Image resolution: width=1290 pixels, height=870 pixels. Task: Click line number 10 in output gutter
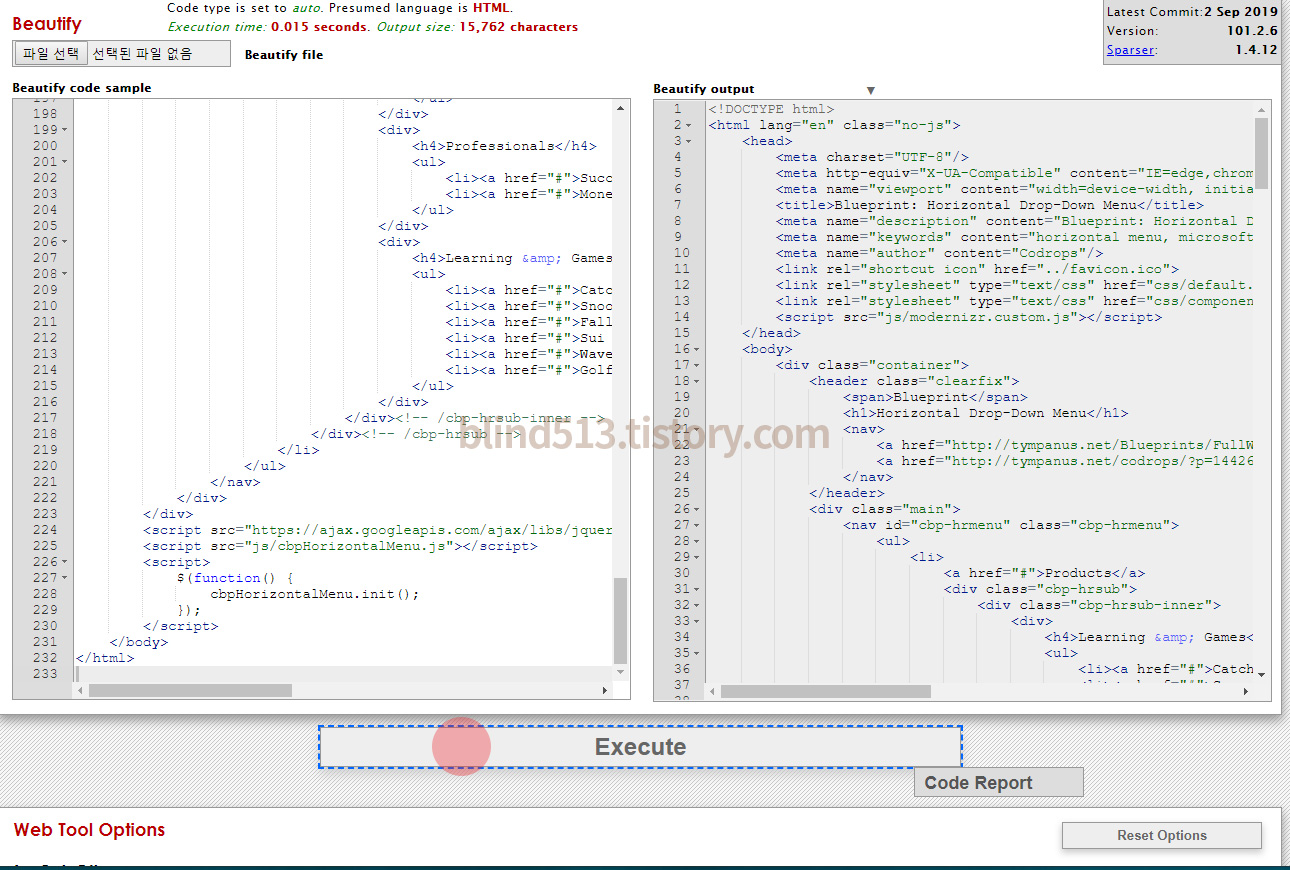click(682, 253)
